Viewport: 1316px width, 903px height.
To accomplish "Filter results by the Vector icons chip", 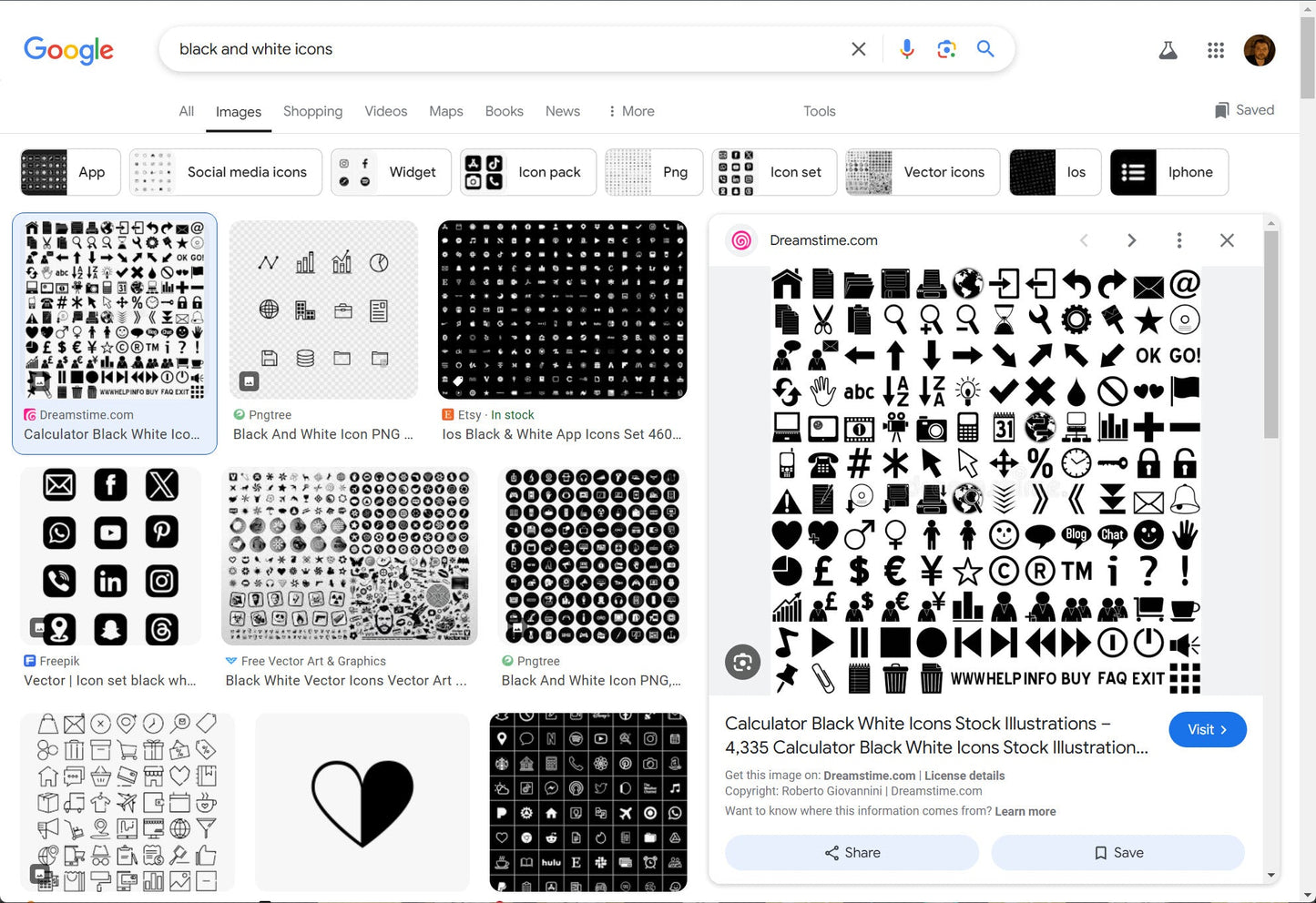I will [x=923, y=172].
